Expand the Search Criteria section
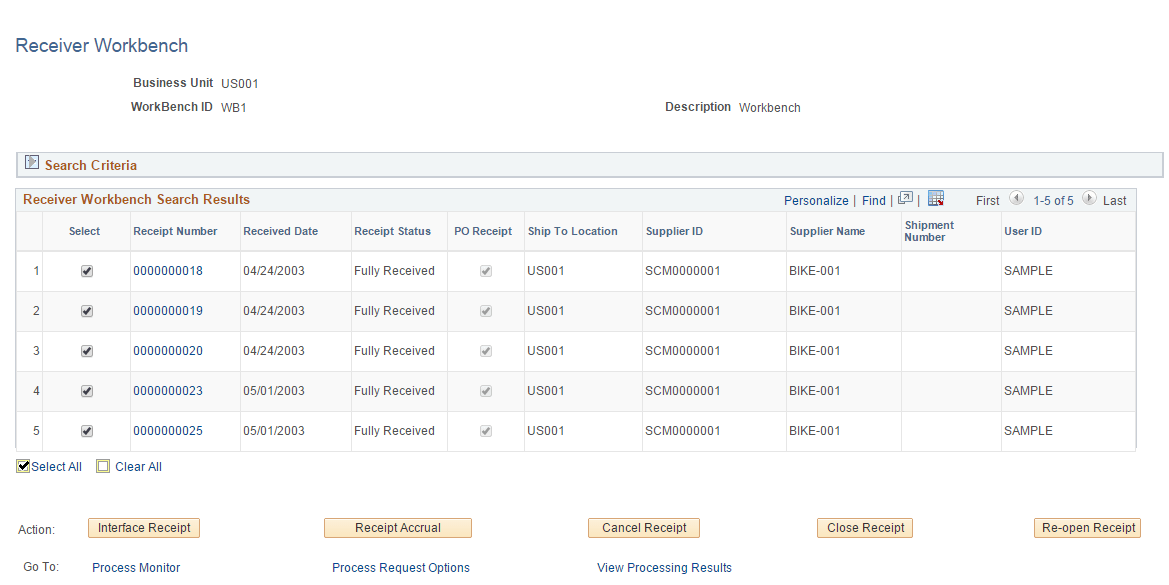 31,163
